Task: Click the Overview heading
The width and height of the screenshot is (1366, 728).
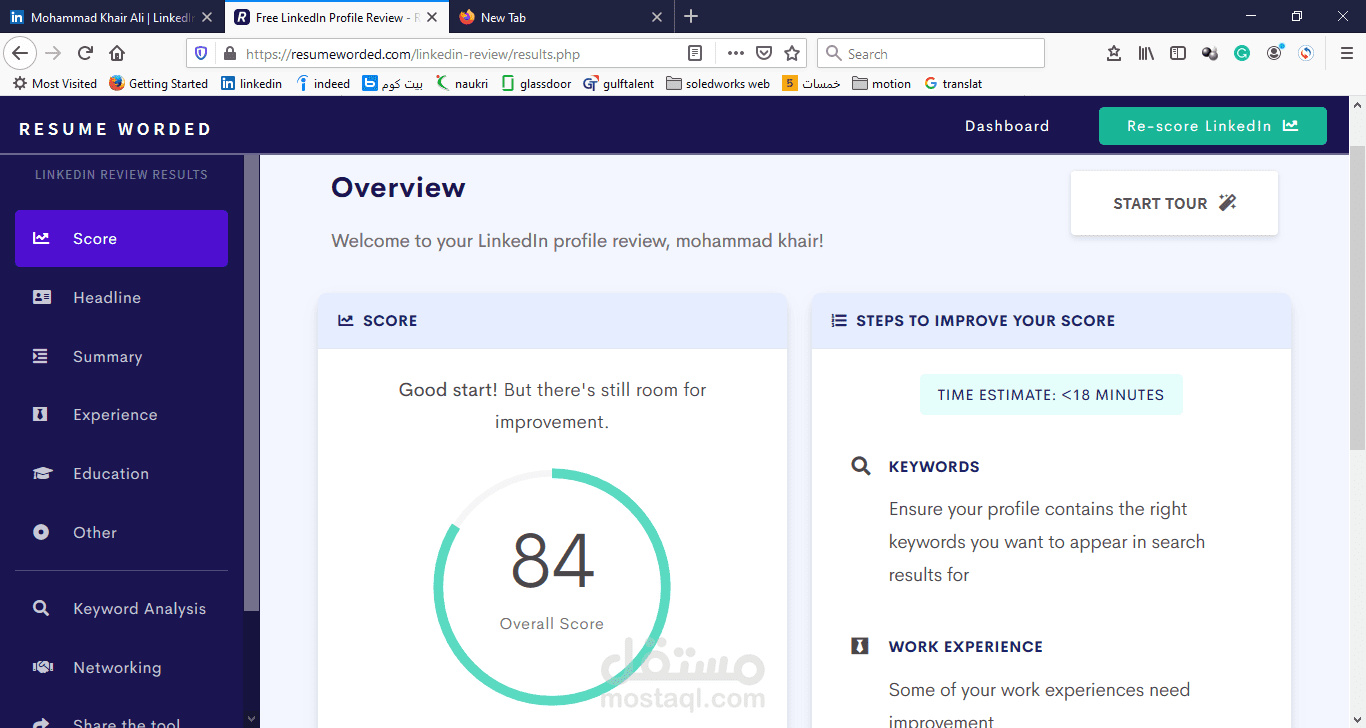Action: (x=398, y=188)
